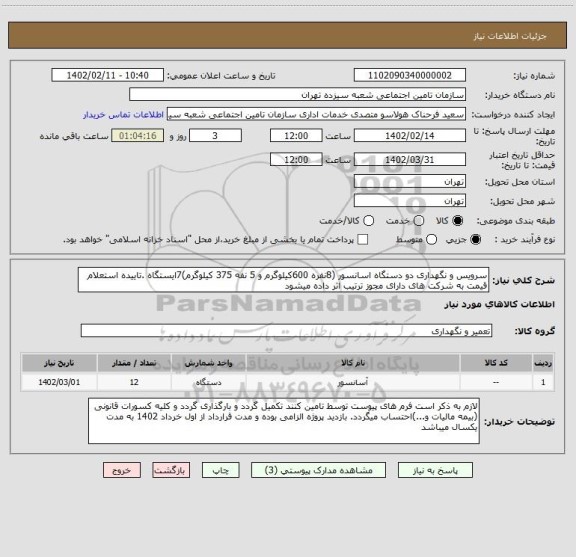
Task: Click the buyer organization name field
Action: (298, 95)
